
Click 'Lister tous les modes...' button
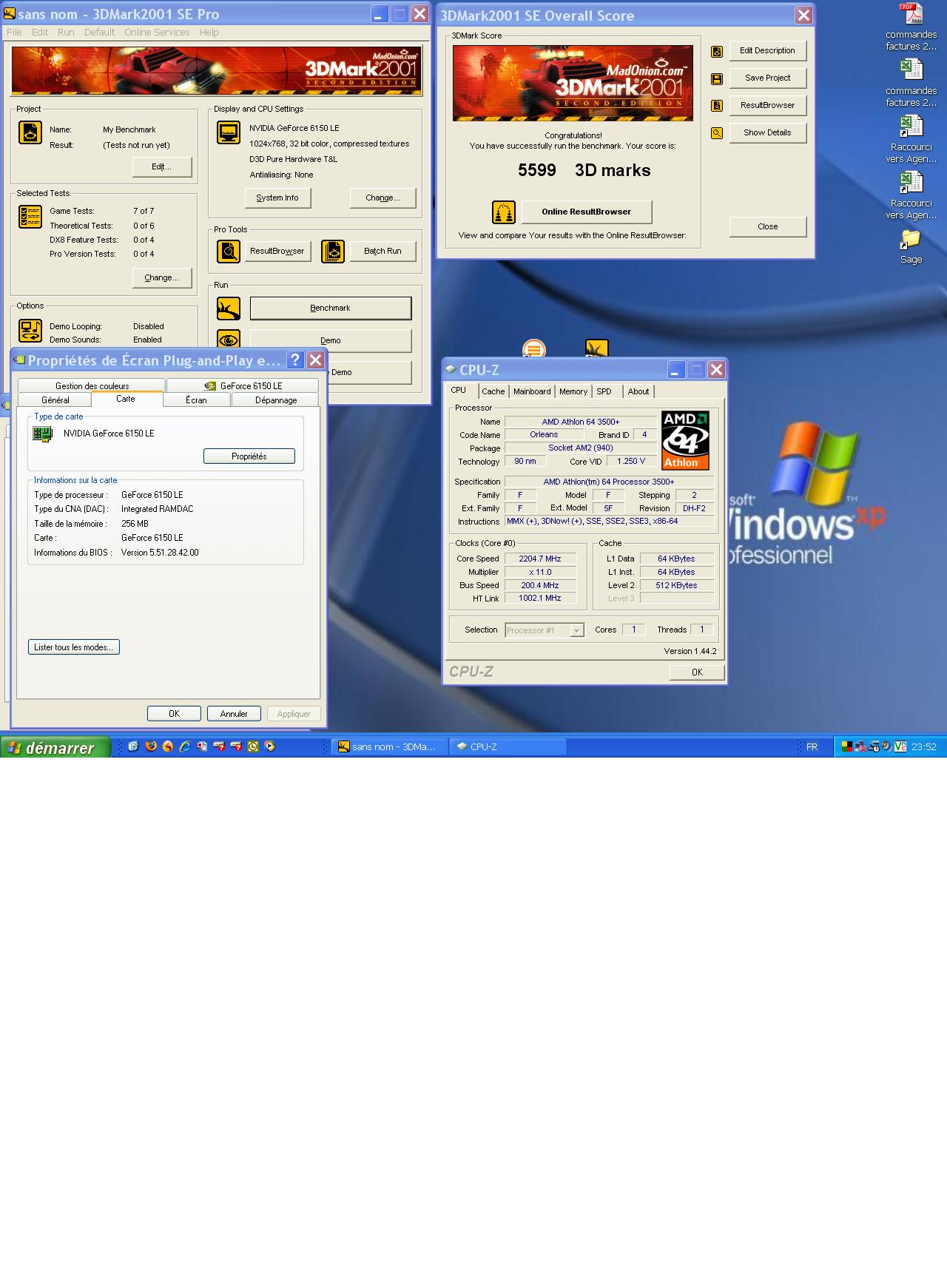click(x=73, y=647)
